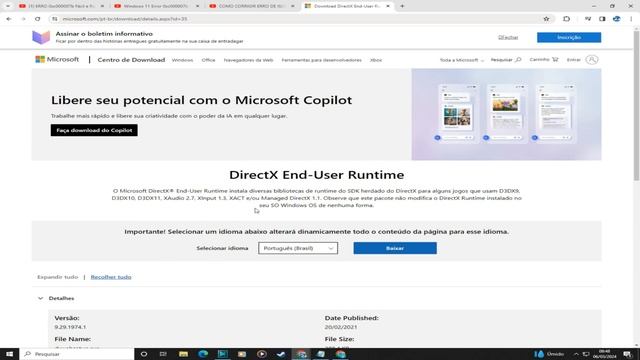Click the address bar URL
The width and height of the screenshot is (640, 360).
125,19
